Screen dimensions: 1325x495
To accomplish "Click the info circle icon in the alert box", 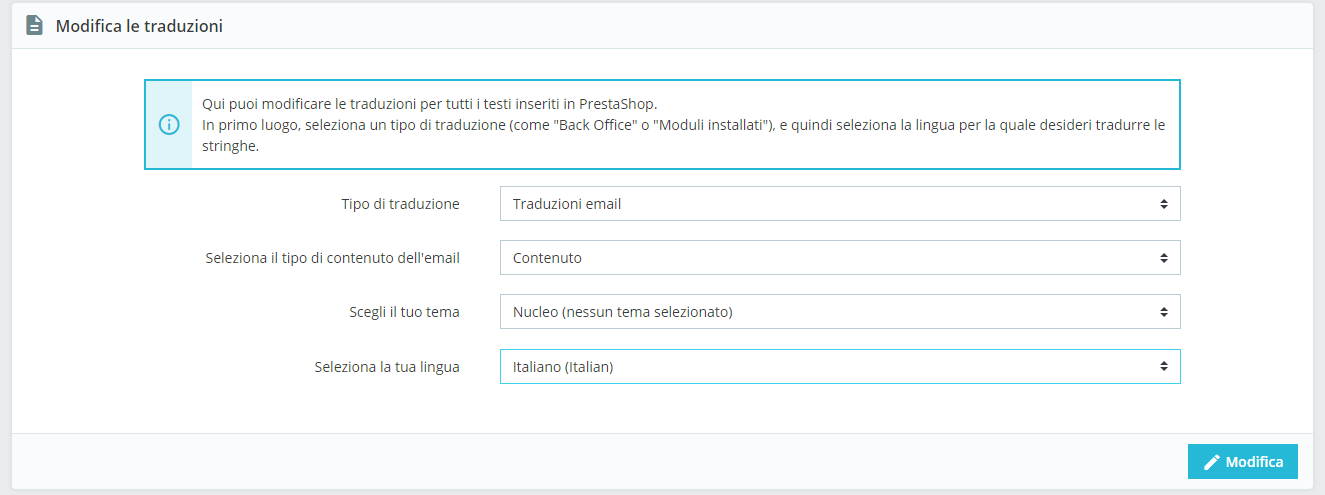I will click(169, 125).
